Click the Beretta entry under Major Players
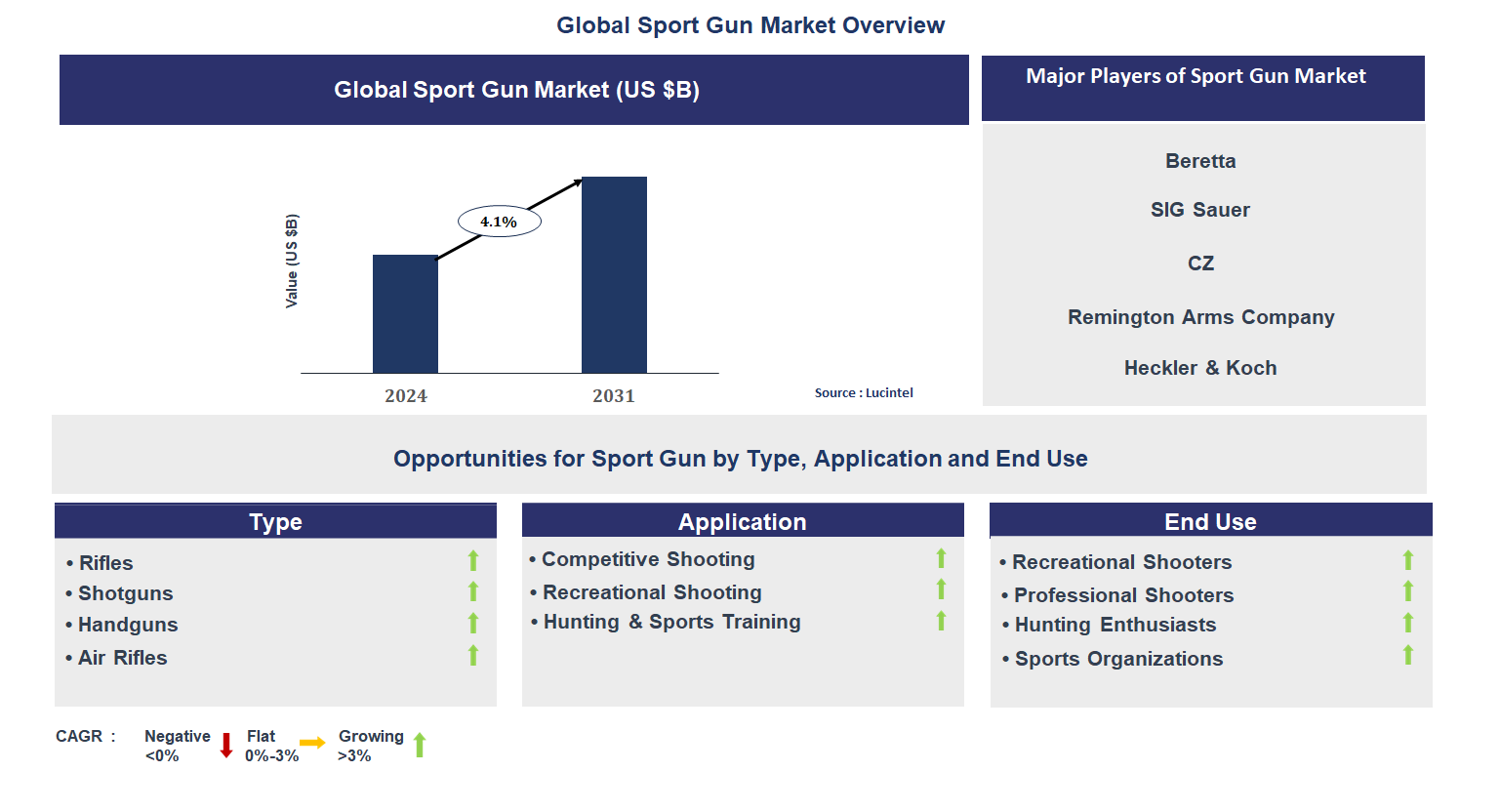The image size is (1500, 812). [x=1200, y=160]
